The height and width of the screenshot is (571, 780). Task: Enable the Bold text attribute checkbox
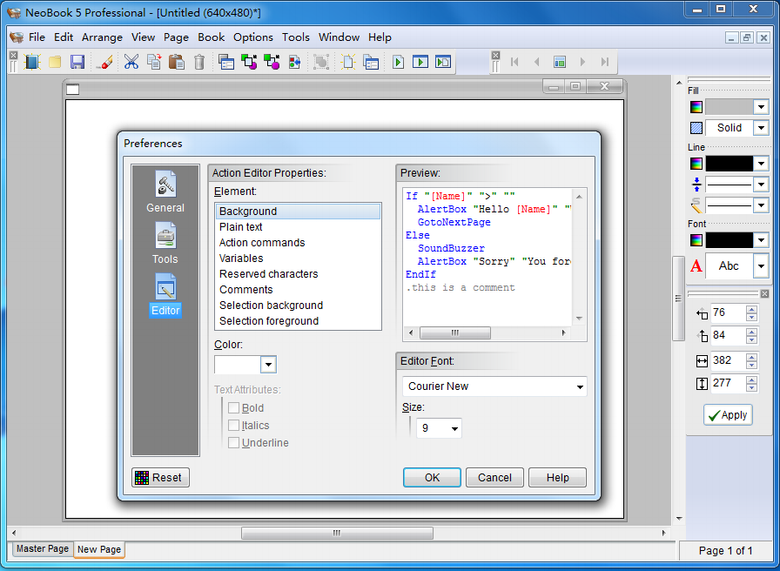tap(234, 408)
